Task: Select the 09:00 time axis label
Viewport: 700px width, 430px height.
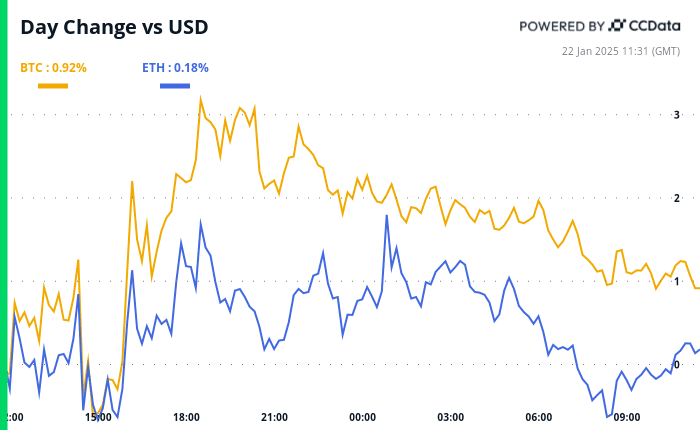Action: (626, 417)
